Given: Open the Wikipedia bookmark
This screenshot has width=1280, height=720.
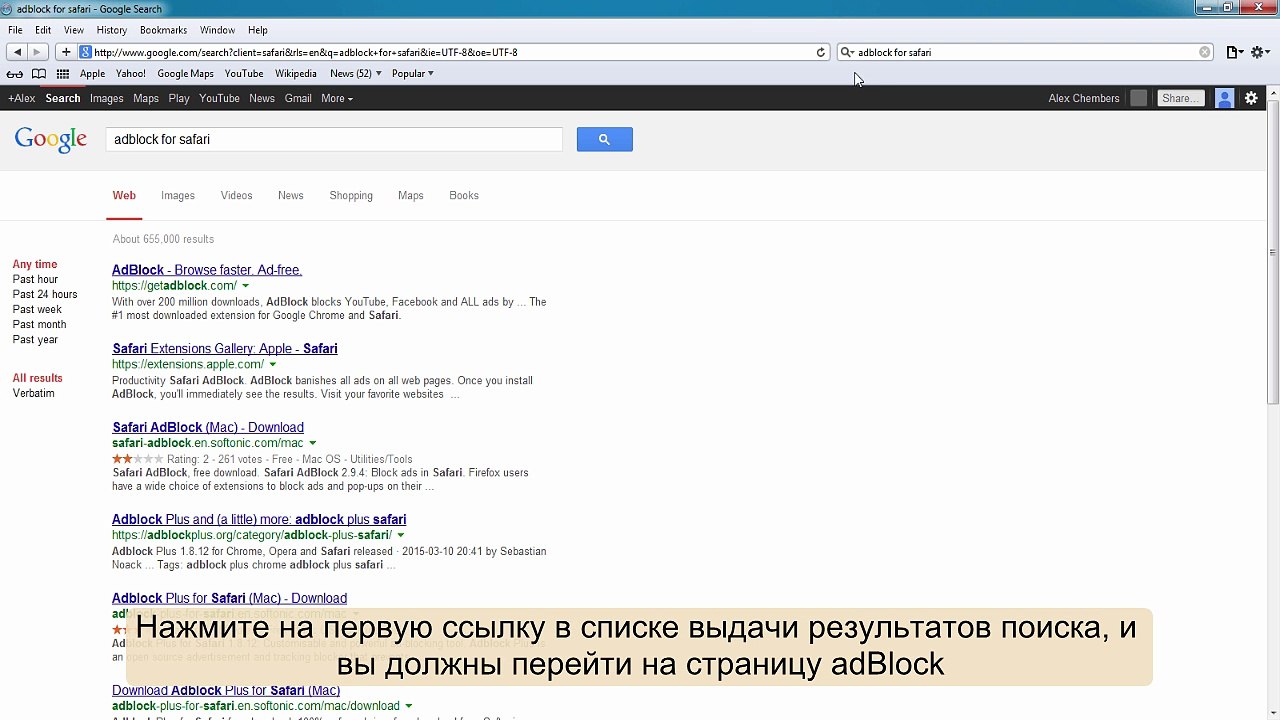Looking at the screenshot, I should (x=296, y=74).
